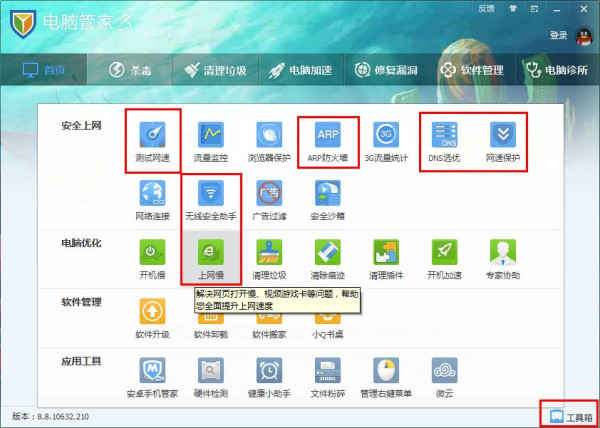600x428 pixels.
Task: Click the 应用工具 section heading
Action: pos(82,361)
